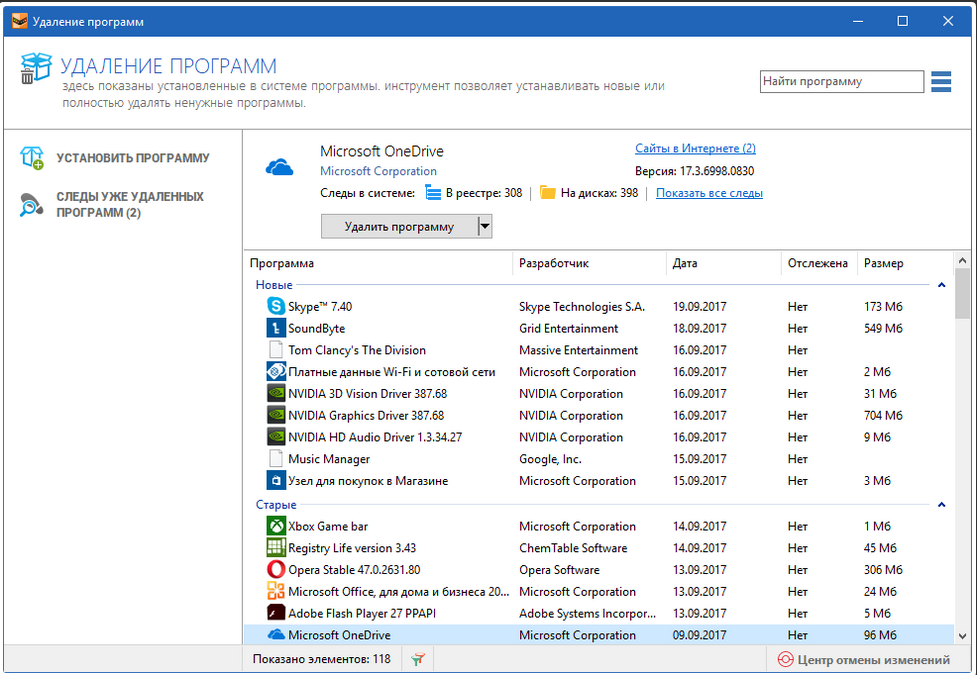The height and width of the screenshot is (675, 977).
Task: Open Сайты в Интернете (2) link
Action: click(695, 148)
